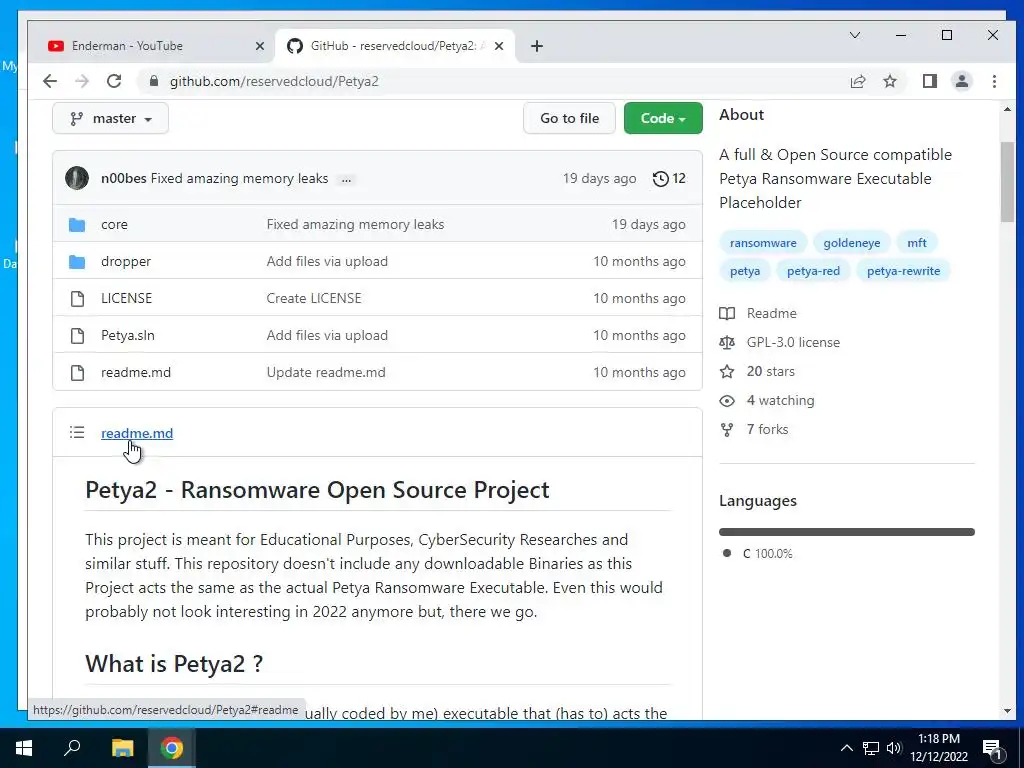This screenshot has height=768, width=1024.
Task: Expand the green Code dropdown
Action: [x=663, y=118]
